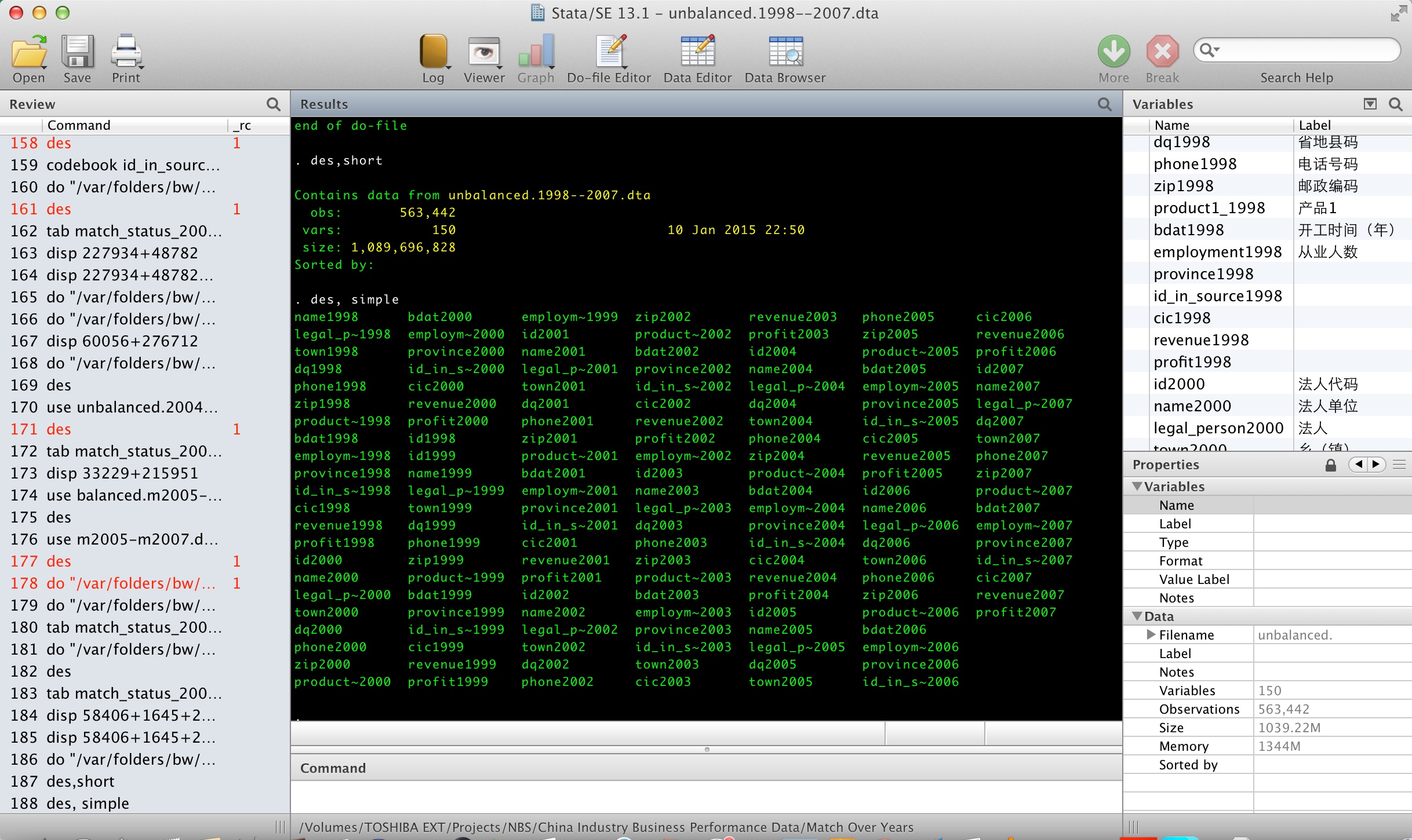Select variable legal_person2000 in Variables list
1412x840 pixels.
pos(1267,428)
